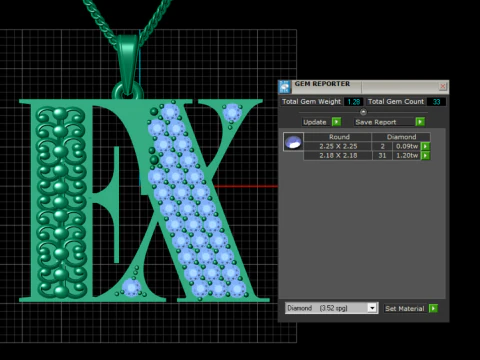
Task: Collapse the panel using the round arrow toggle
Action: coord(363,112)
